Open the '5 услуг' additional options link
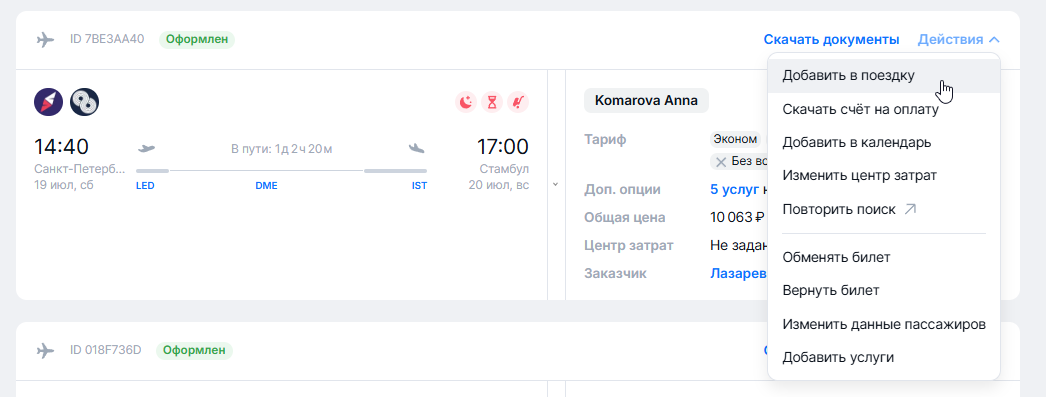Image resolution: width=1046 pixels, height=397 pixels. point(734,189)
